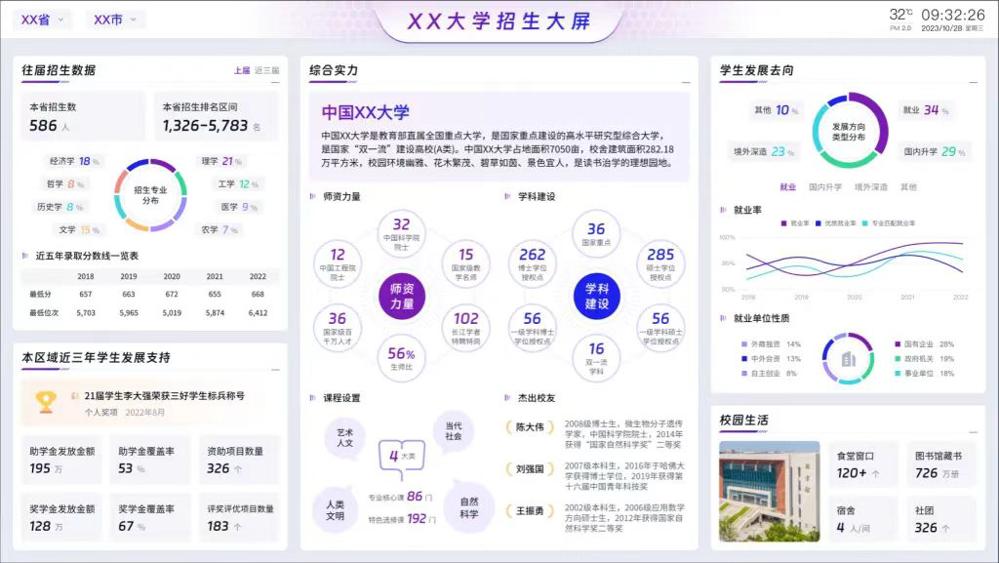Open the XX省 province dropdown
The image size is (999, 563).
click(x=43, y=20)
